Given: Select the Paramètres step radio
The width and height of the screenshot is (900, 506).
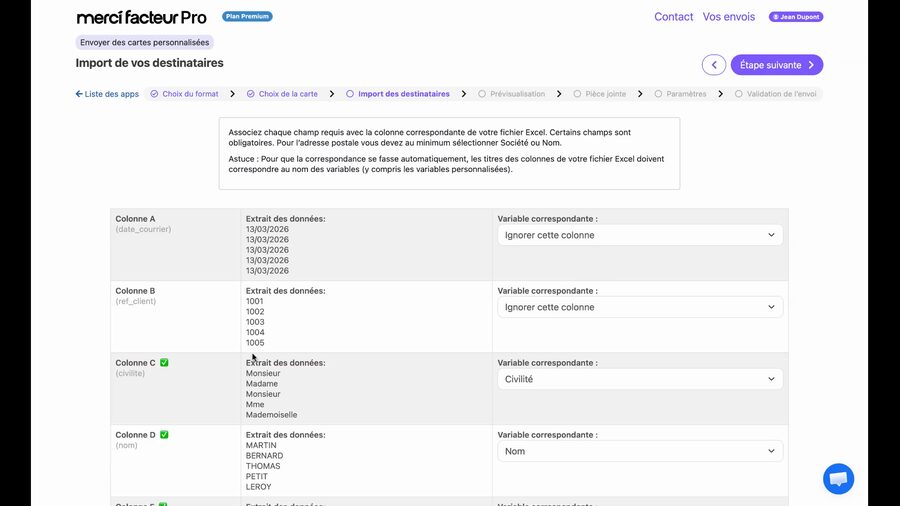Looking at the screenshot, I should tap(658, 94).
